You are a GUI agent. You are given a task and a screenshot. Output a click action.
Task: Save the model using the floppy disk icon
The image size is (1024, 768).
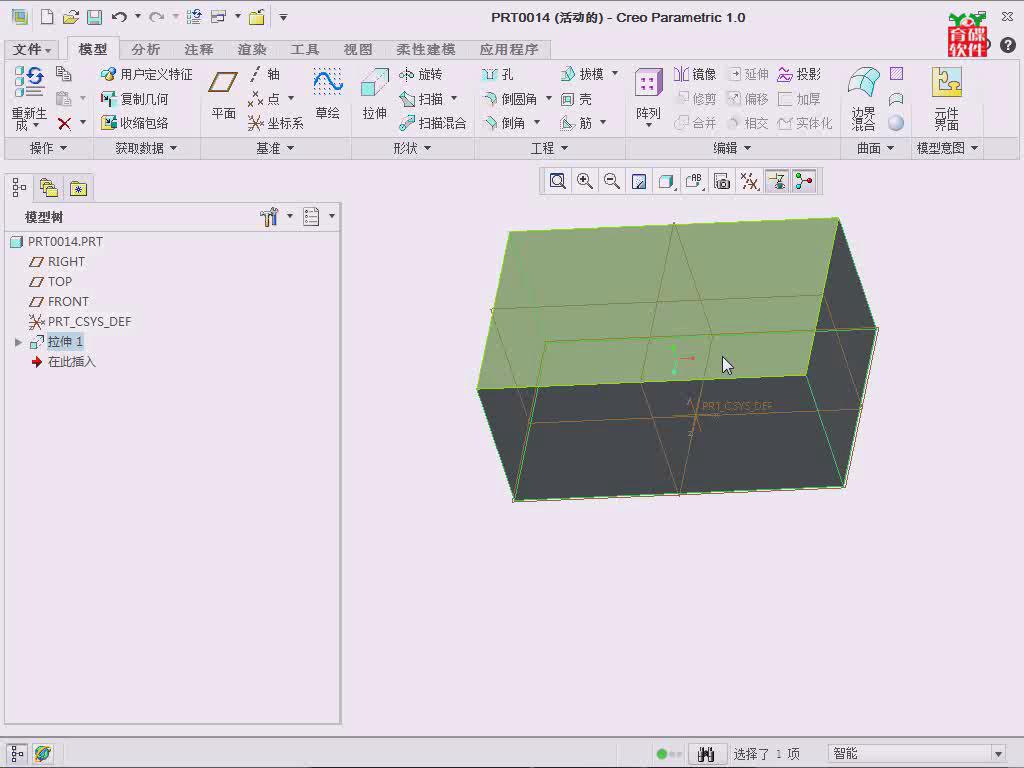coord(95,17)
